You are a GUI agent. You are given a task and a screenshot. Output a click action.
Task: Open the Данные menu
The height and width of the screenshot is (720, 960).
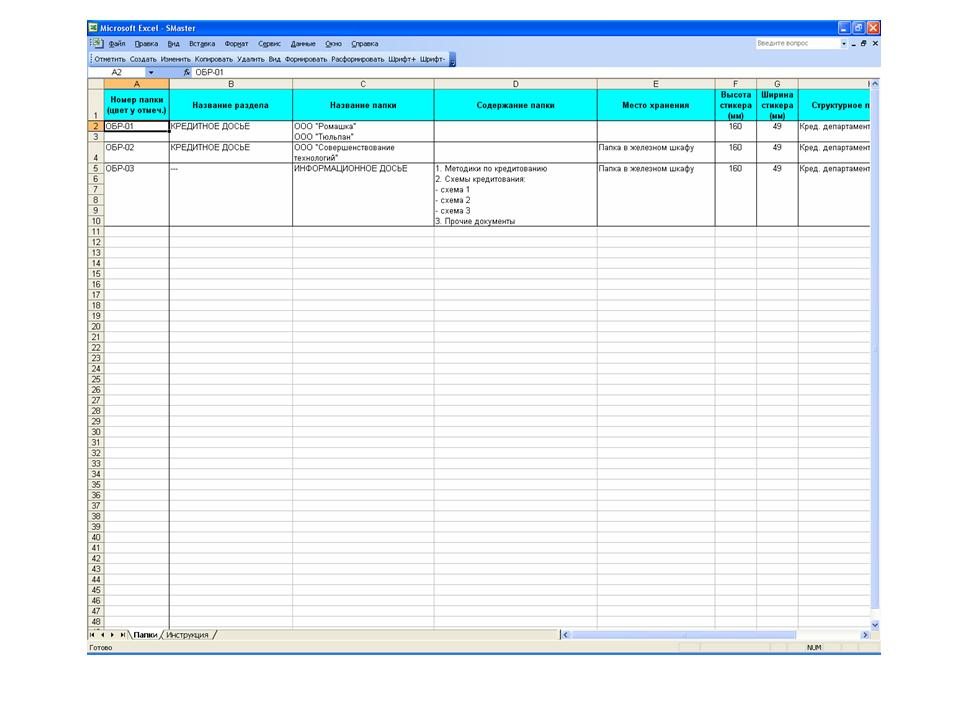303,44
